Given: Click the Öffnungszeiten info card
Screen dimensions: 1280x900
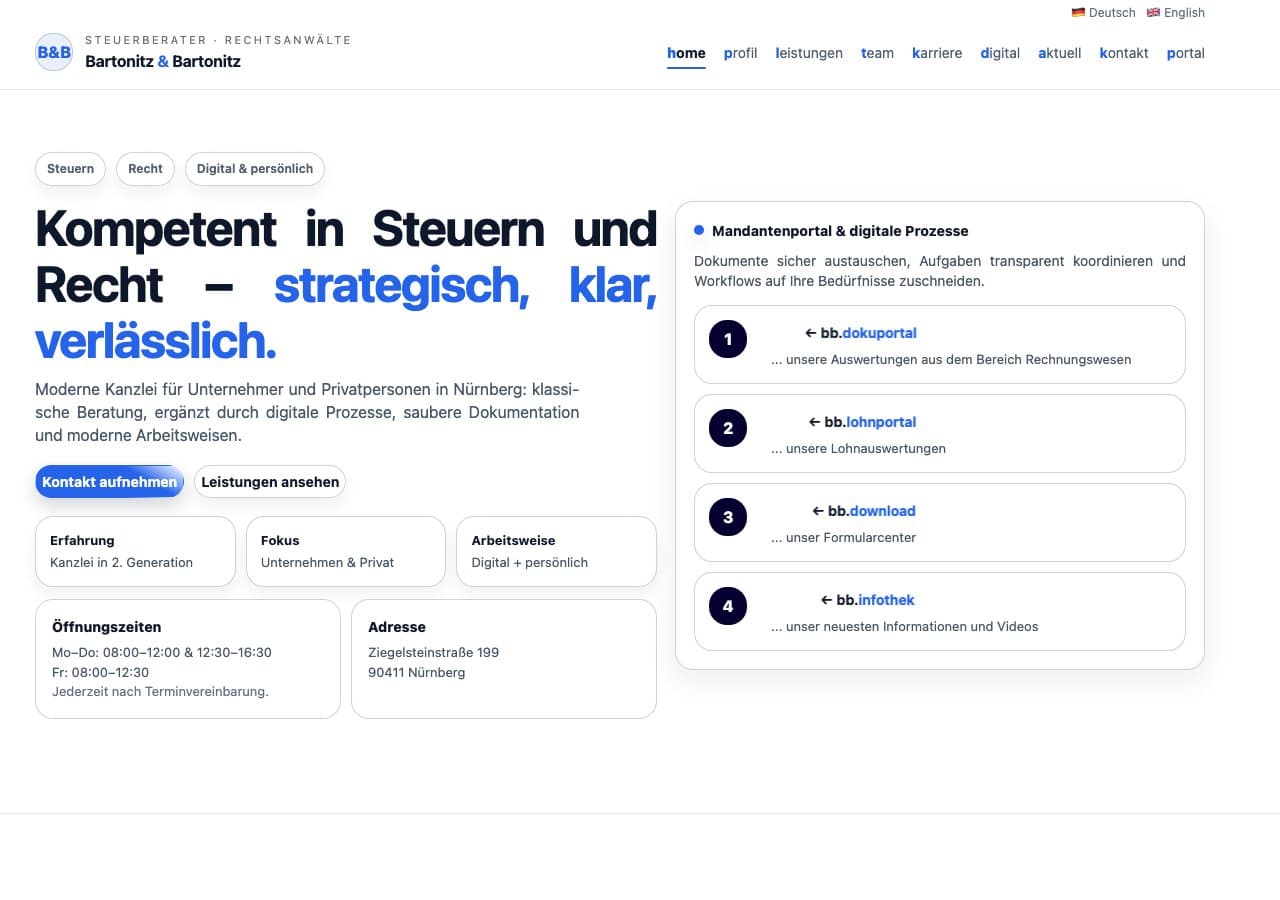Looking at the screenshot, I should [x=188, y=658].
